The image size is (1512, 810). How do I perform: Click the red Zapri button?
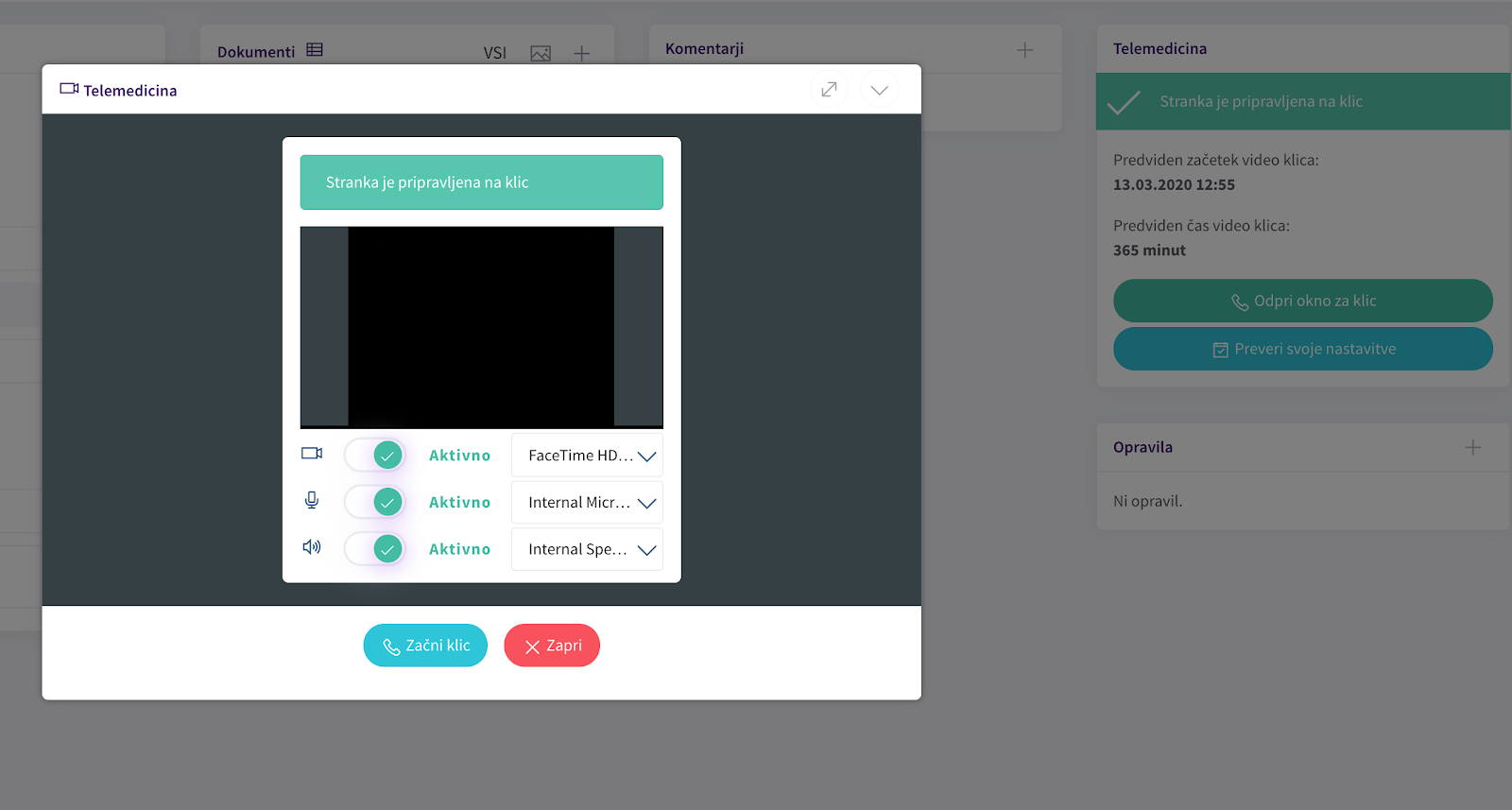pyautogui.click(x=552, y=646)
